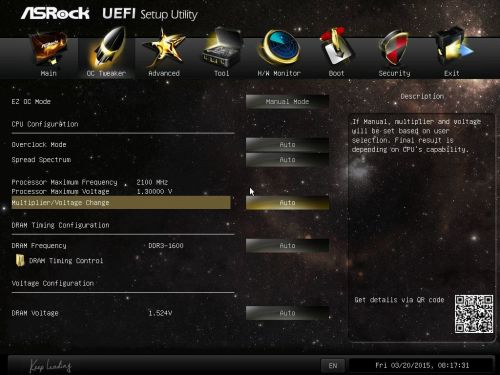Click the Exit tab label

pyautogui.click(x=452, y=73)
